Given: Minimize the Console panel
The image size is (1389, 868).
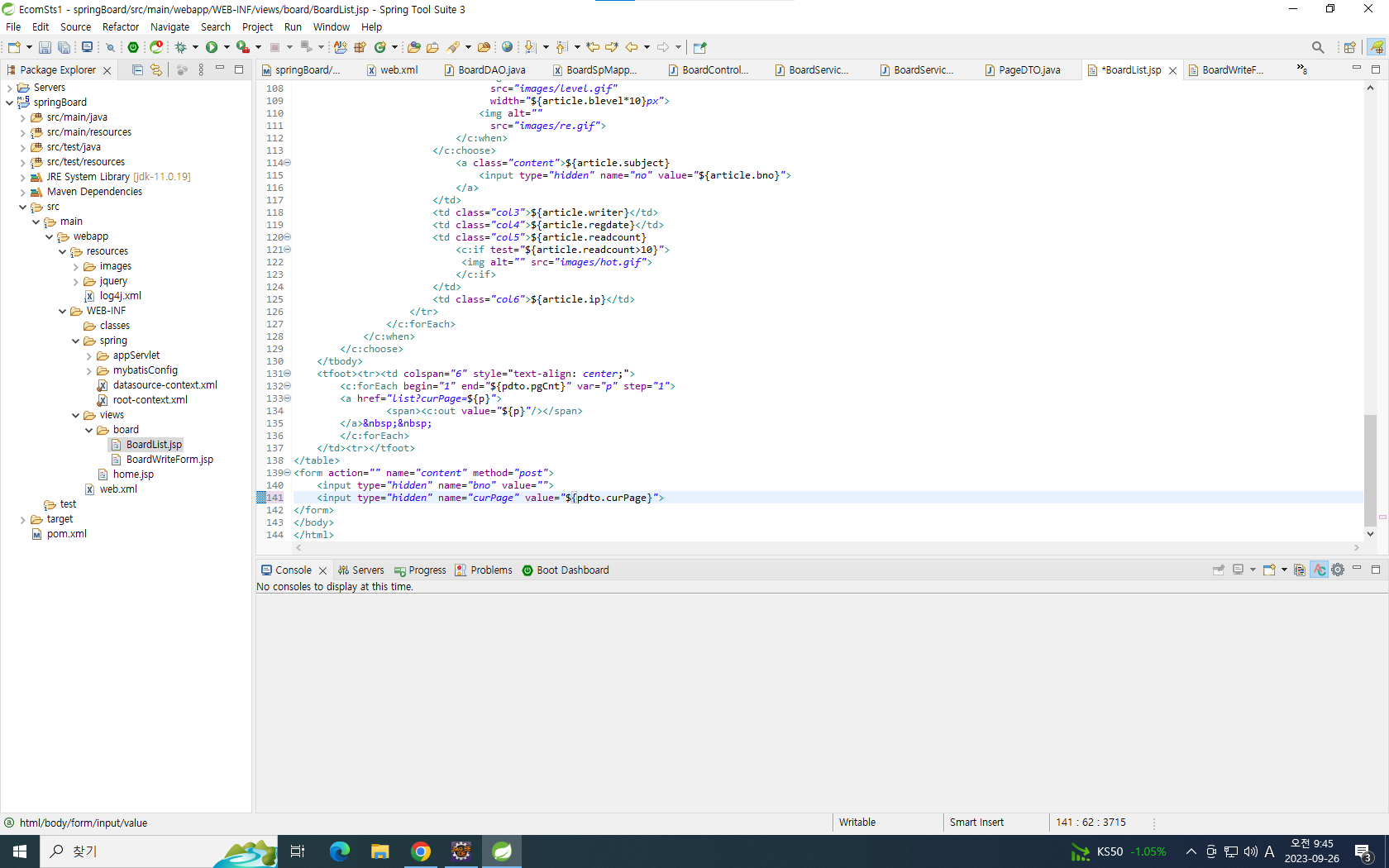Looking at the screenshot, I should coord(1357,569).
